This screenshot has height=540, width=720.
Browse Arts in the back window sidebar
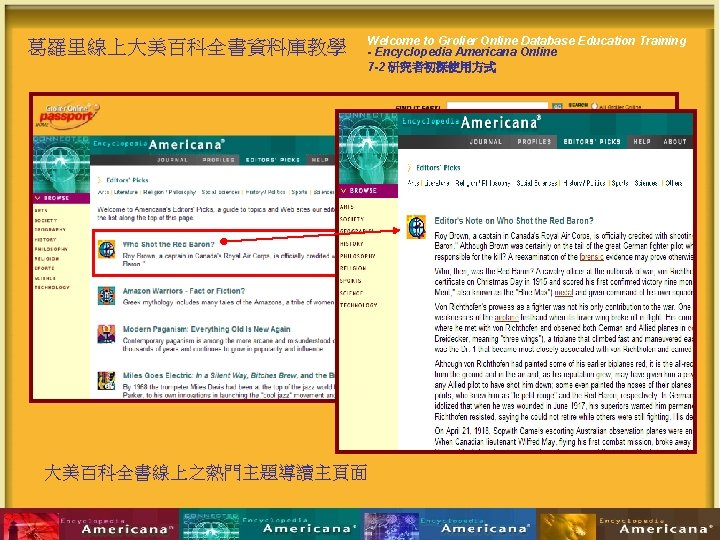[x=40, y=211]
